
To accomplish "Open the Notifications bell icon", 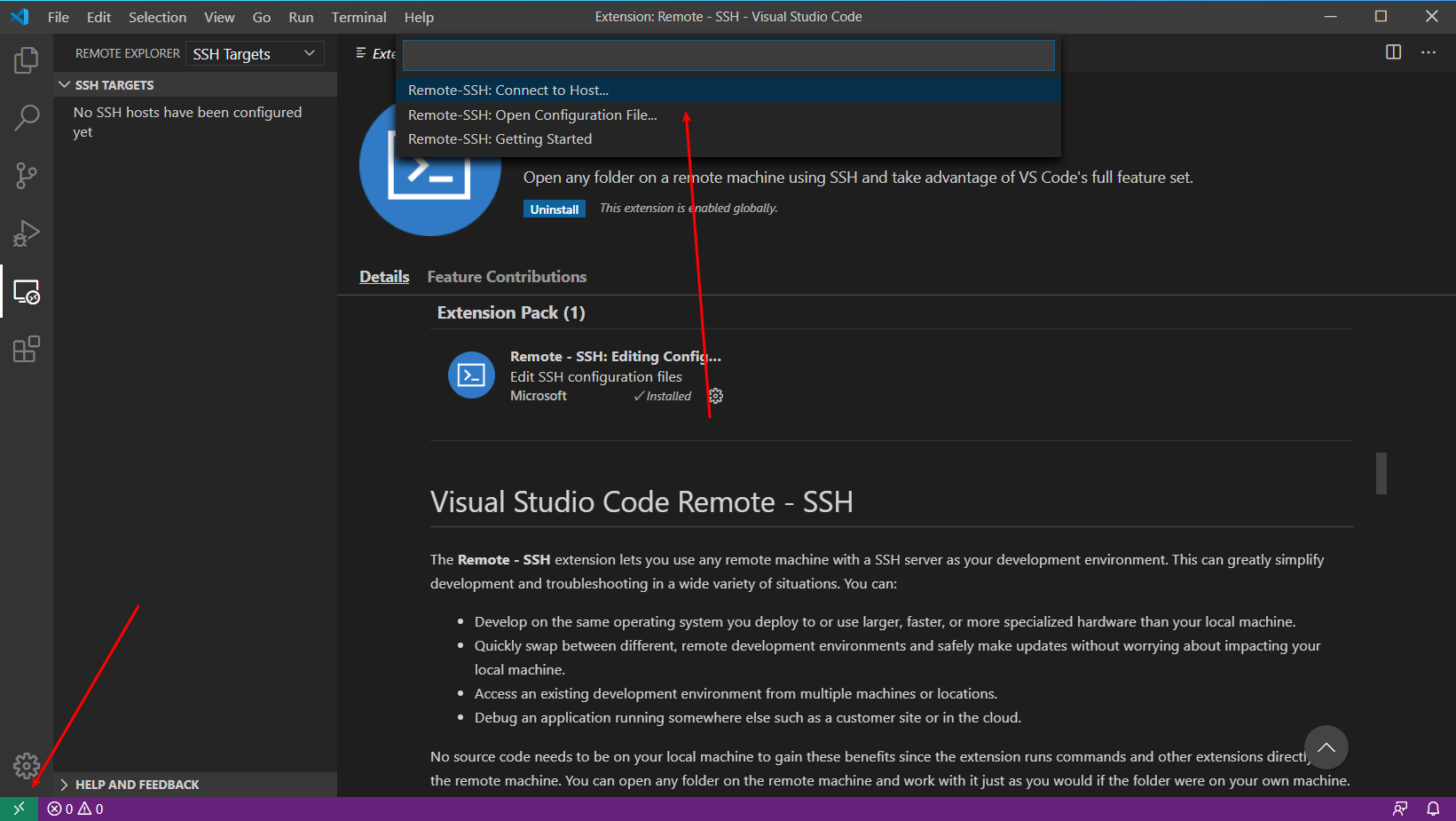I will coord(1434,809).
